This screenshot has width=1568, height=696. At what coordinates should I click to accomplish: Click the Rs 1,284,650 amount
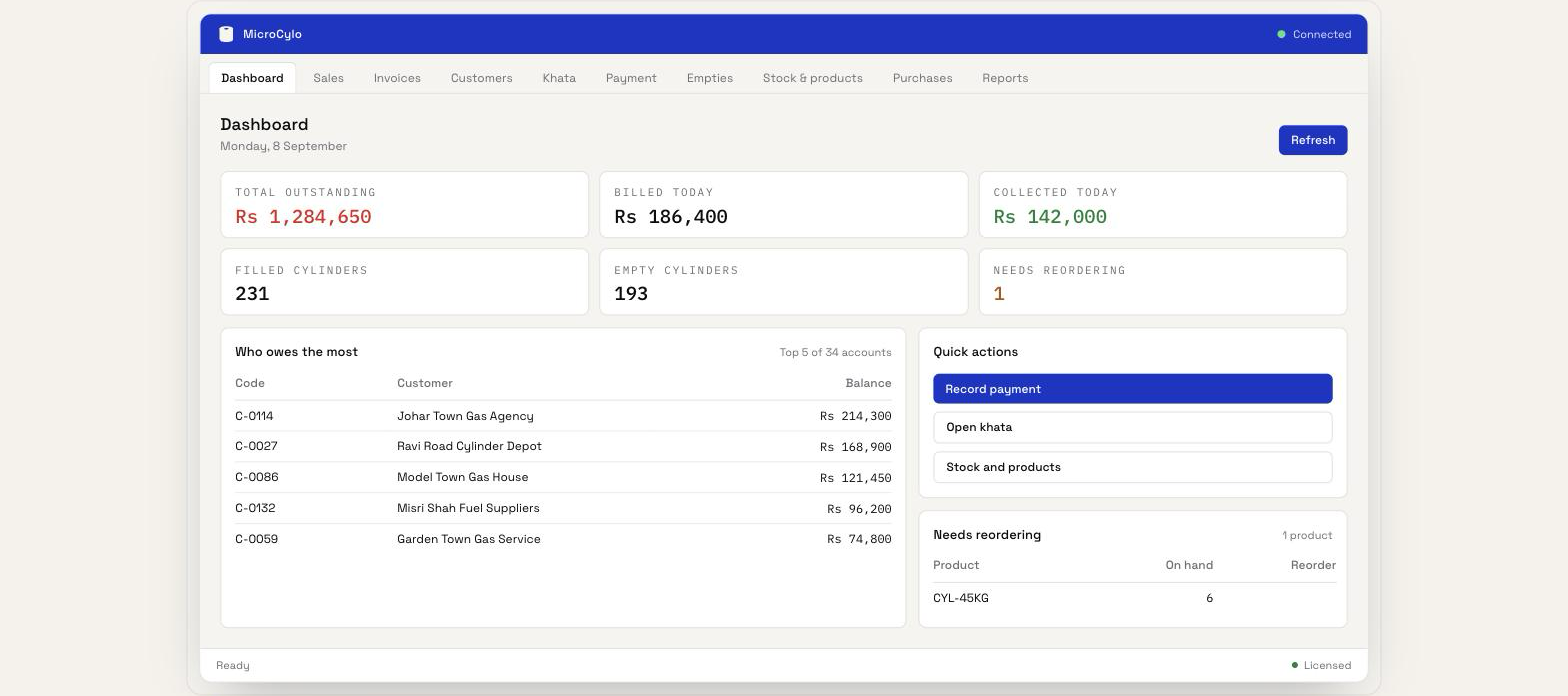(303, 217)
